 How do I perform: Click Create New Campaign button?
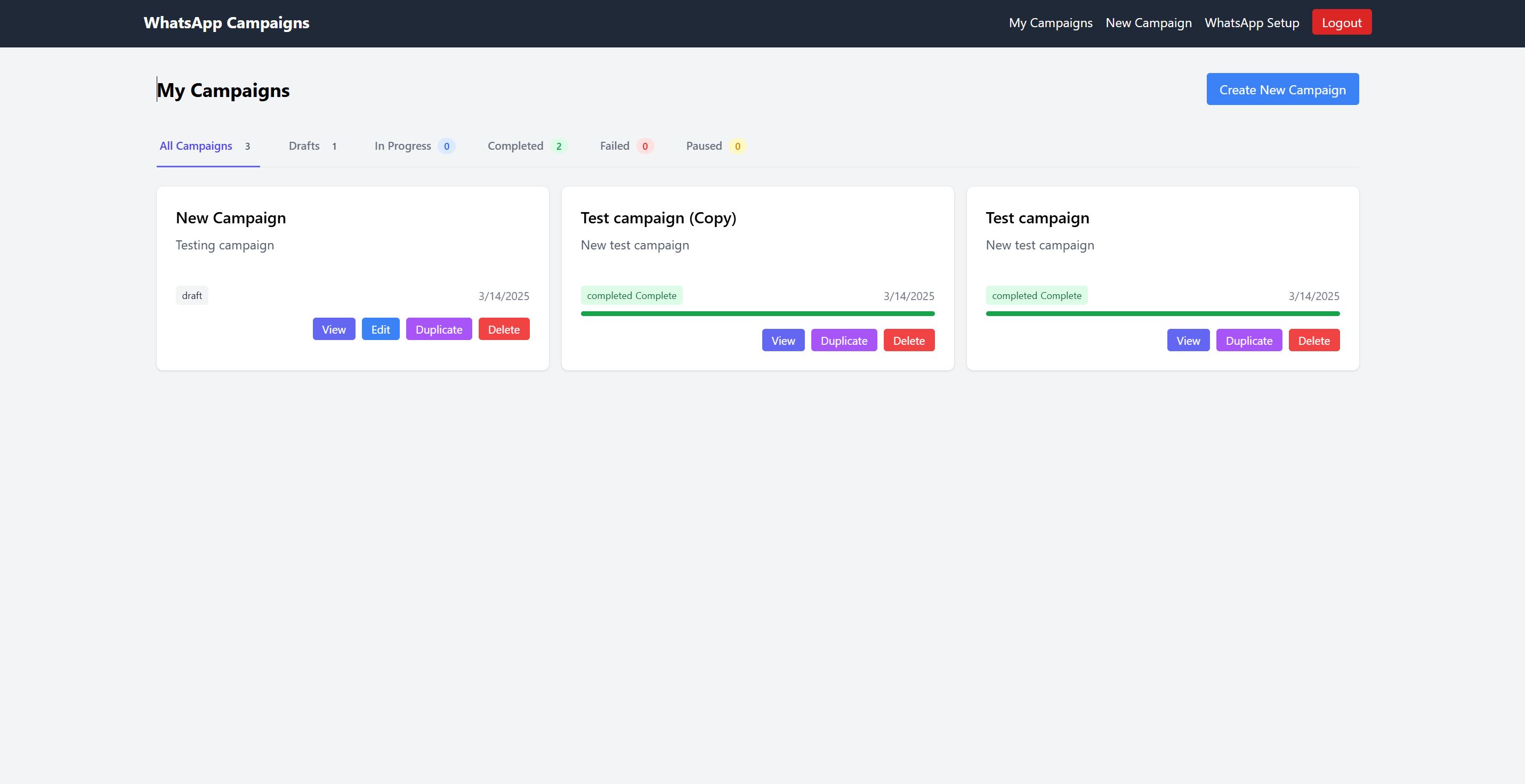[1282, 90]
